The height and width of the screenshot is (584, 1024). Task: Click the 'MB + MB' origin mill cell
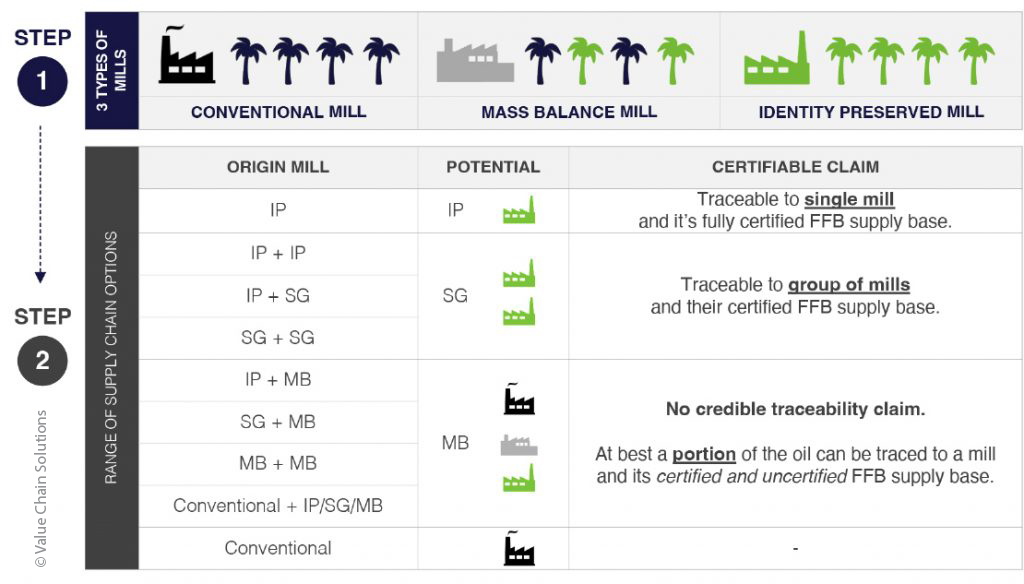click(x=278, y=464)
